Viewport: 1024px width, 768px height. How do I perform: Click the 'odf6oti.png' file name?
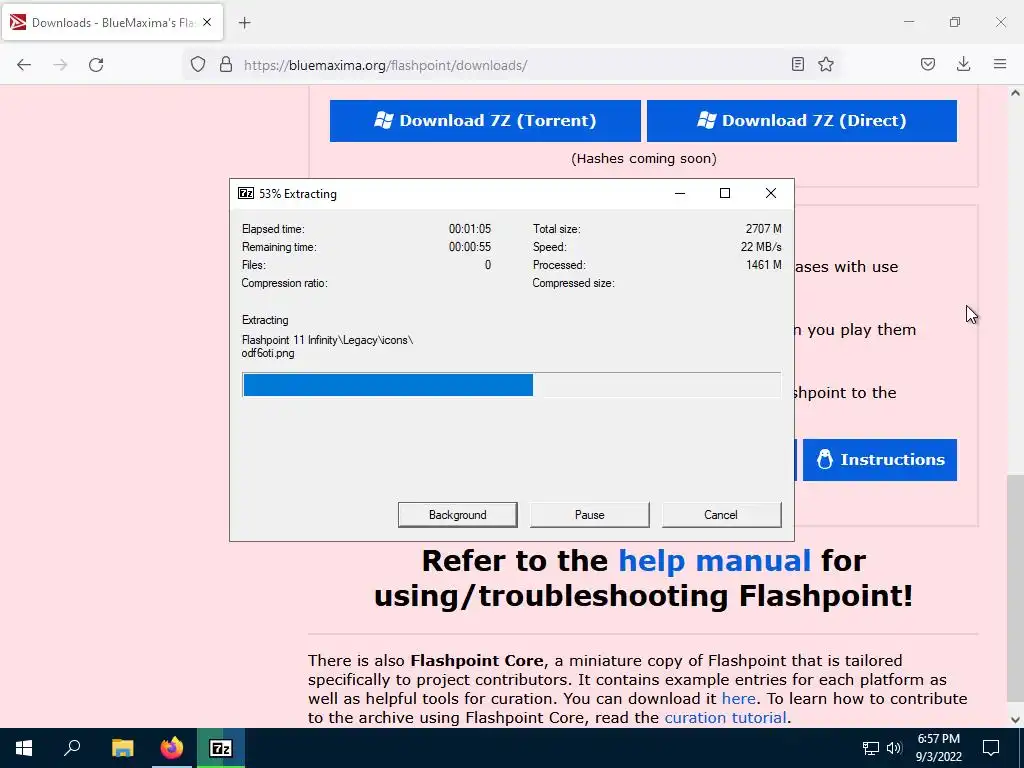tap(268, 353)
